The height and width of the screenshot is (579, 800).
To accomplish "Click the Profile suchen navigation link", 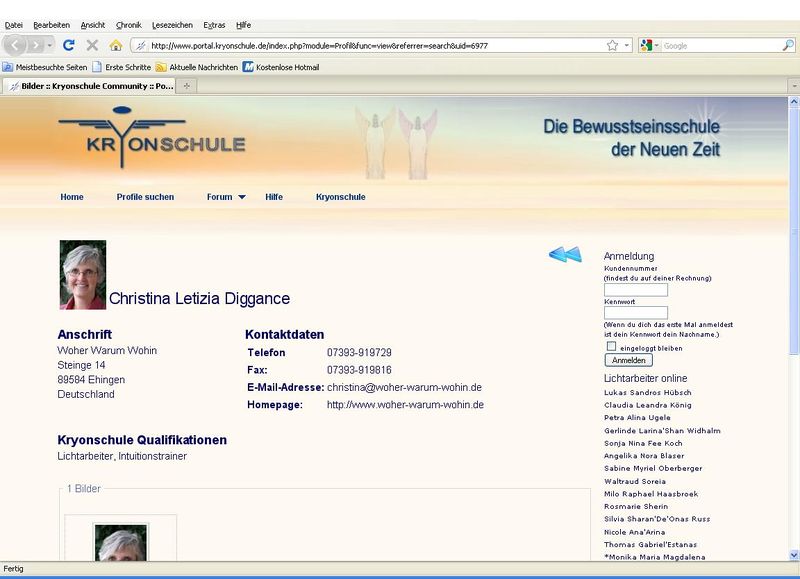I will point(145,197).
